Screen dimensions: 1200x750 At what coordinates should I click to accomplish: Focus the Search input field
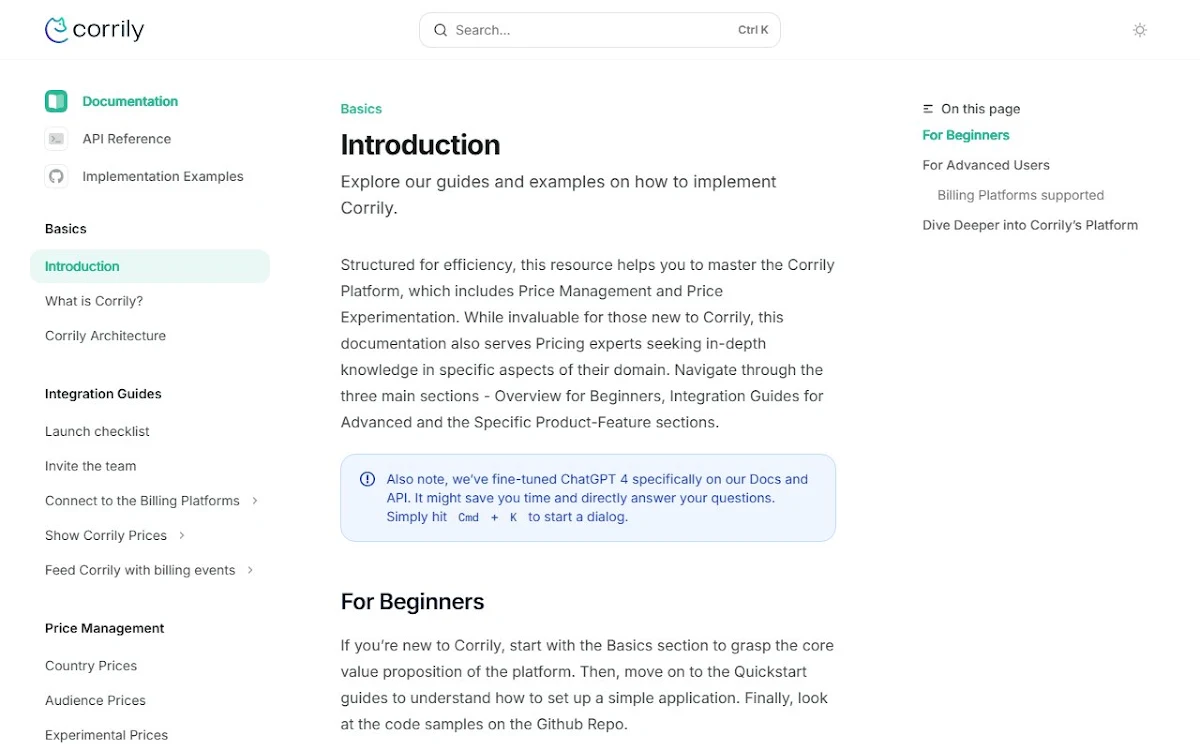click(600, 30)
